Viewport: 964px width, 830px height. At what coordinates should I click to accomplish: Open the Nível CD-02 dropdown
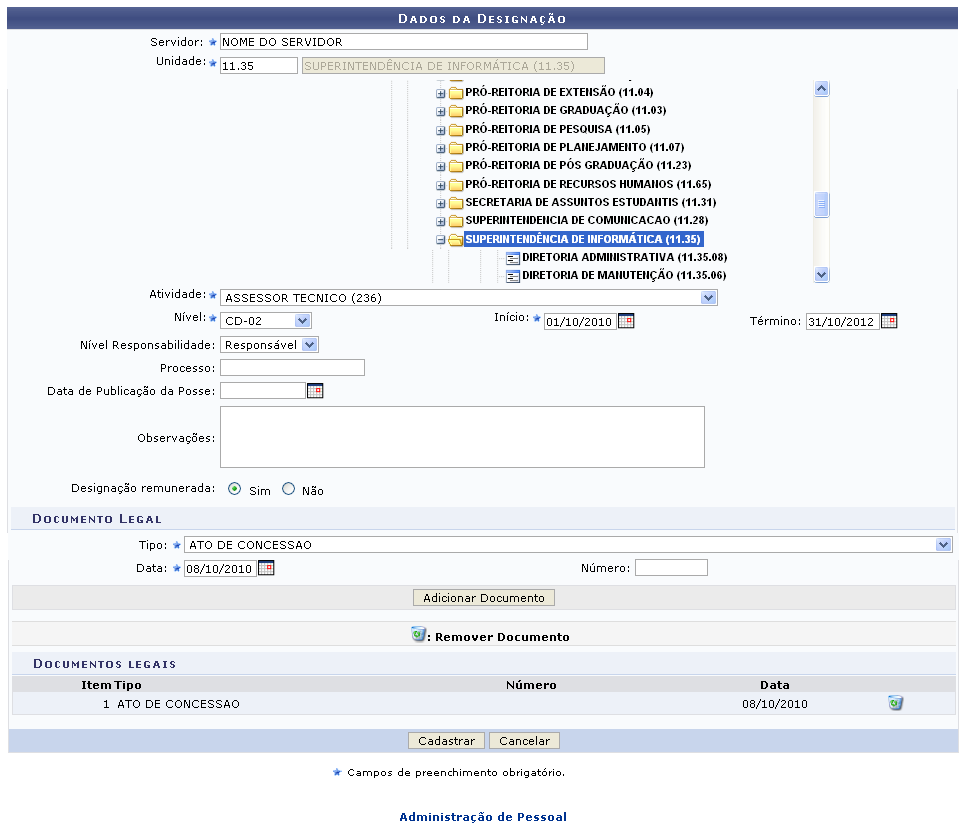point(303,321)
